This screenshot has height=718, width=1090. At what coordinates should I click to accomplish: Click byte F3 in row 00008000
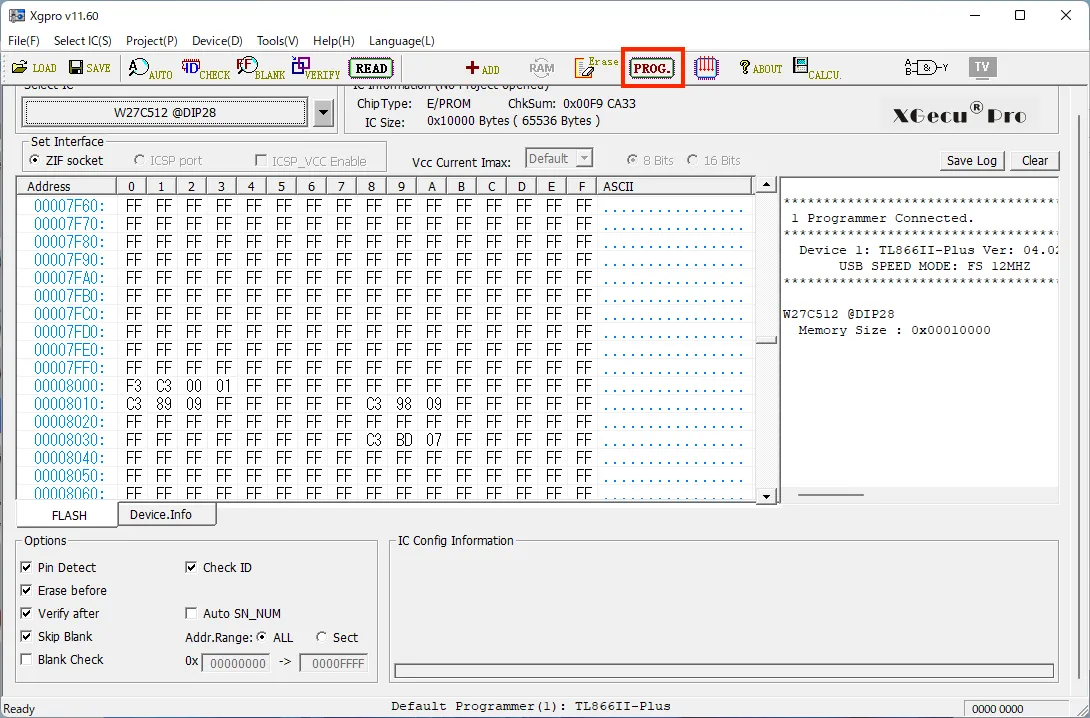coord(133,386)
